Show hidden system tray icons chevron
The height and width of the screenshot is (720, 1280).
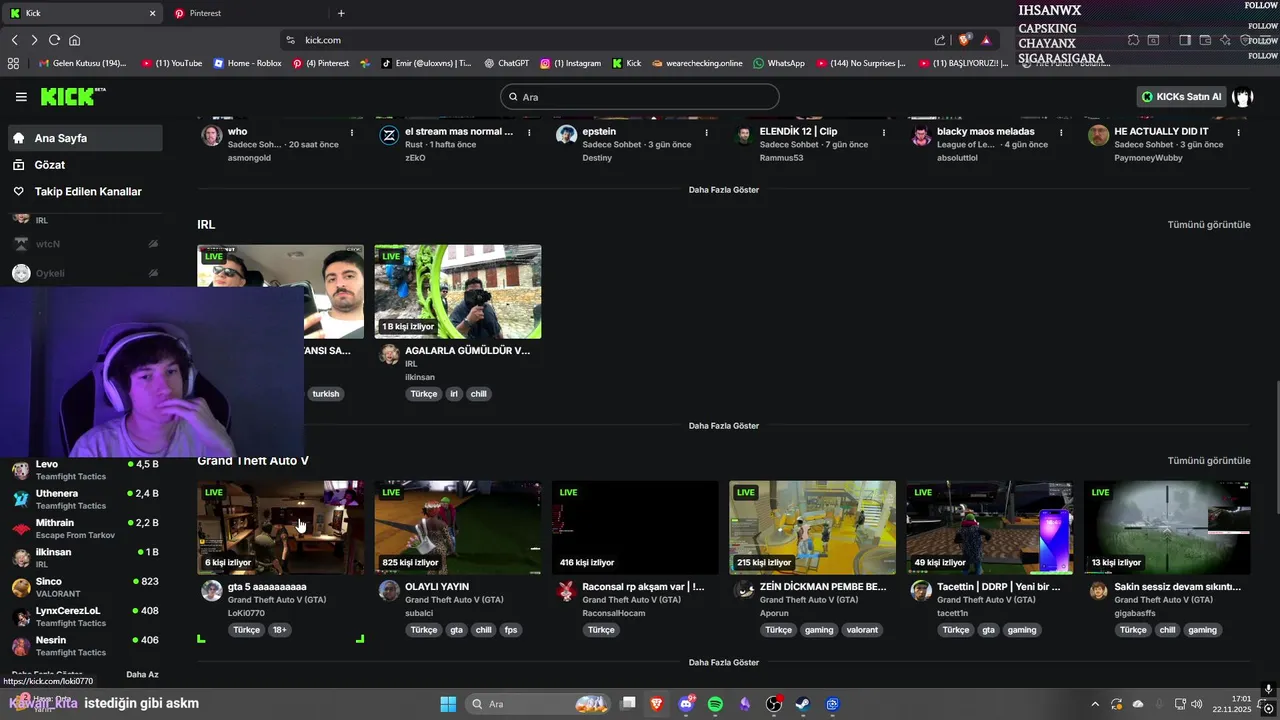tap(1095, 704)
